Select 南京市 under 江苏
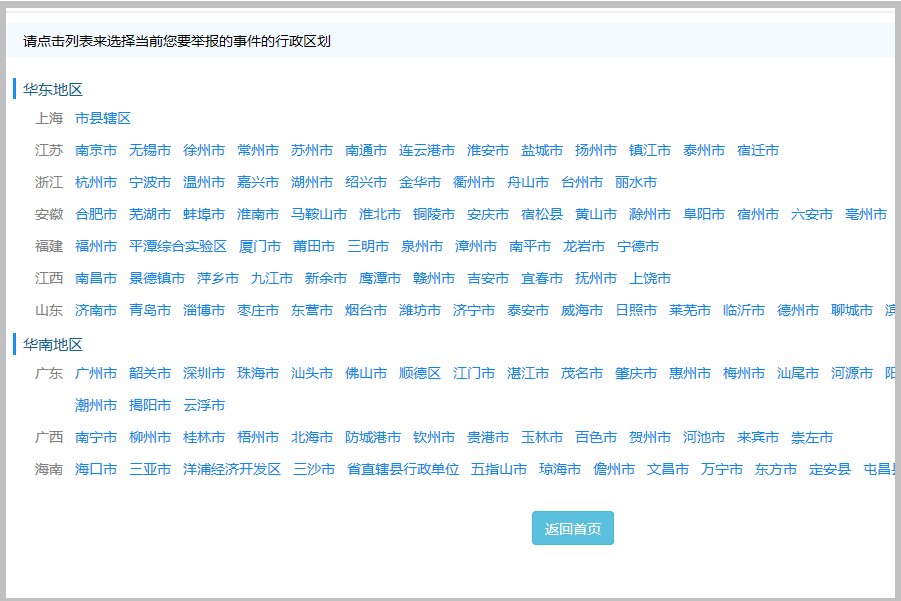 96,151
